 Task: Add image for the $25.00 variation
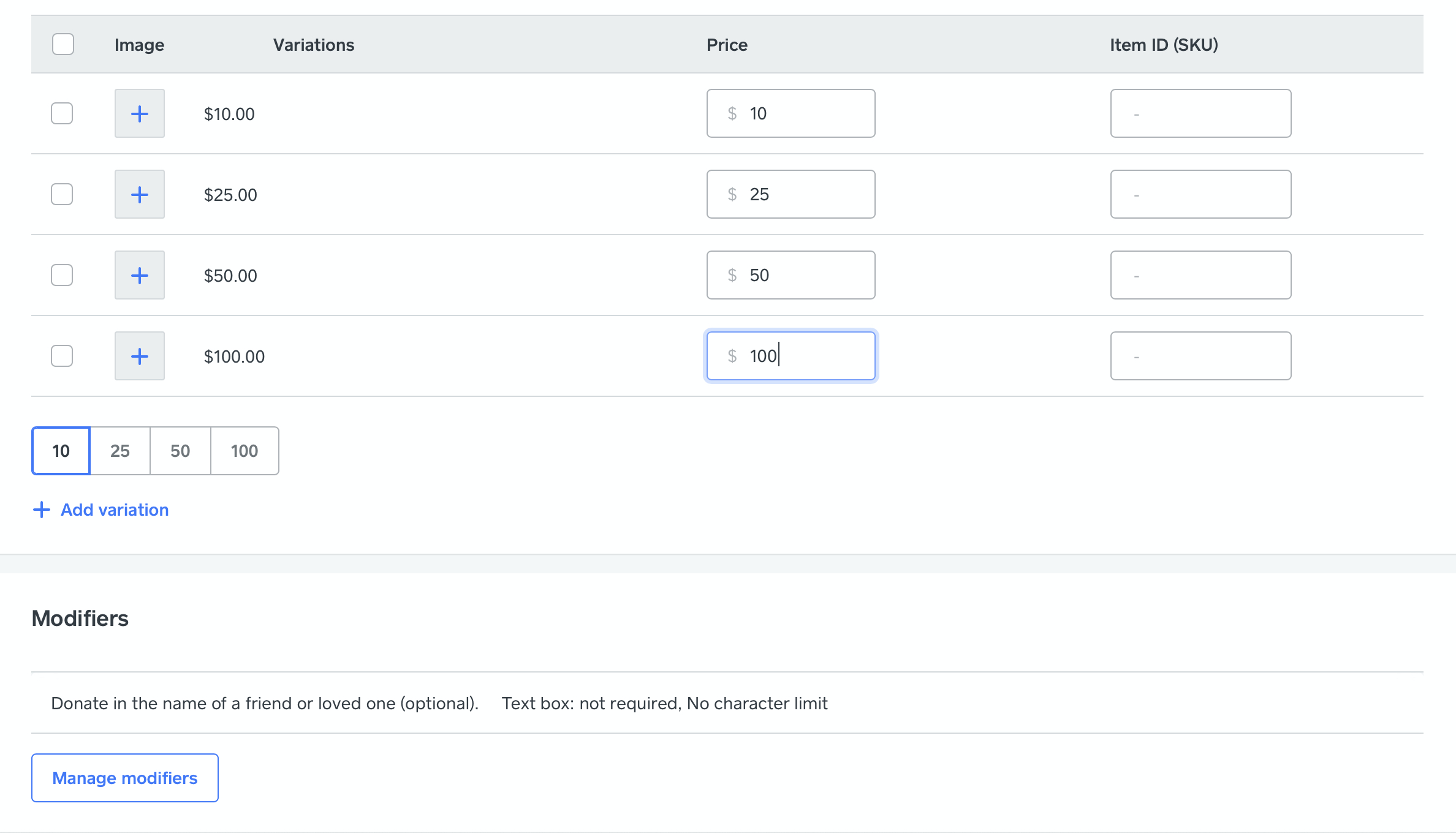point(139,194)
